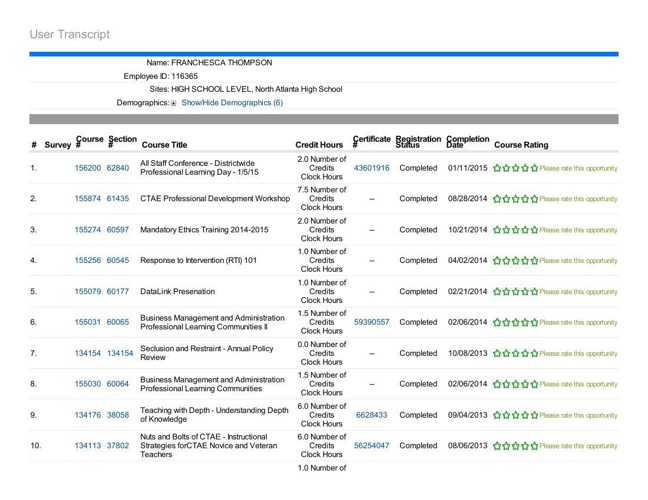Rate Seclusion and Restraint five stars

click(x=534, y=353)
